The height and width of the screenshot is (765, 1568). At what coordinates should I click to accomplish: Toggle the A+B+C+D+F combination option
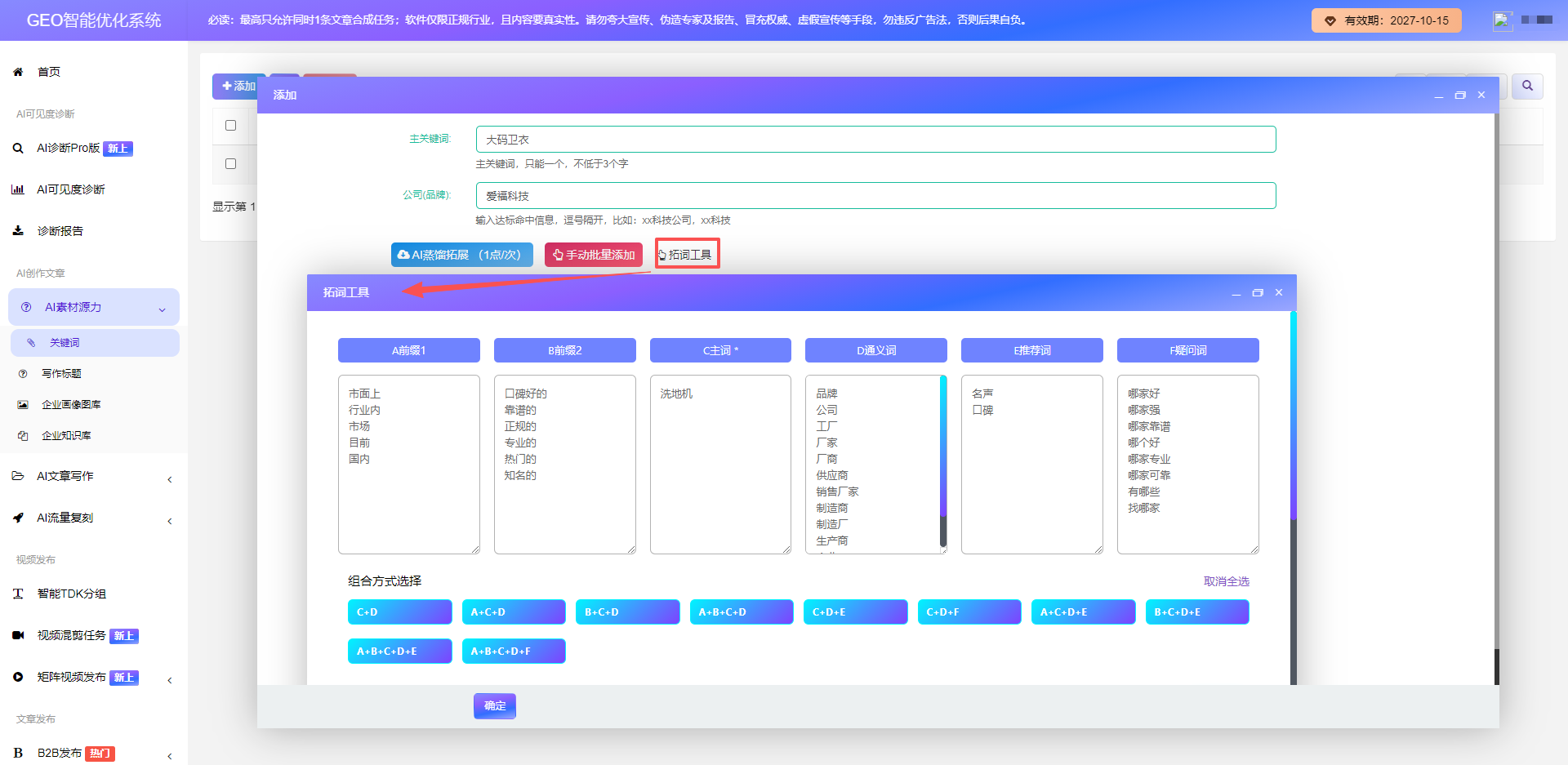[x=514, y=652]
